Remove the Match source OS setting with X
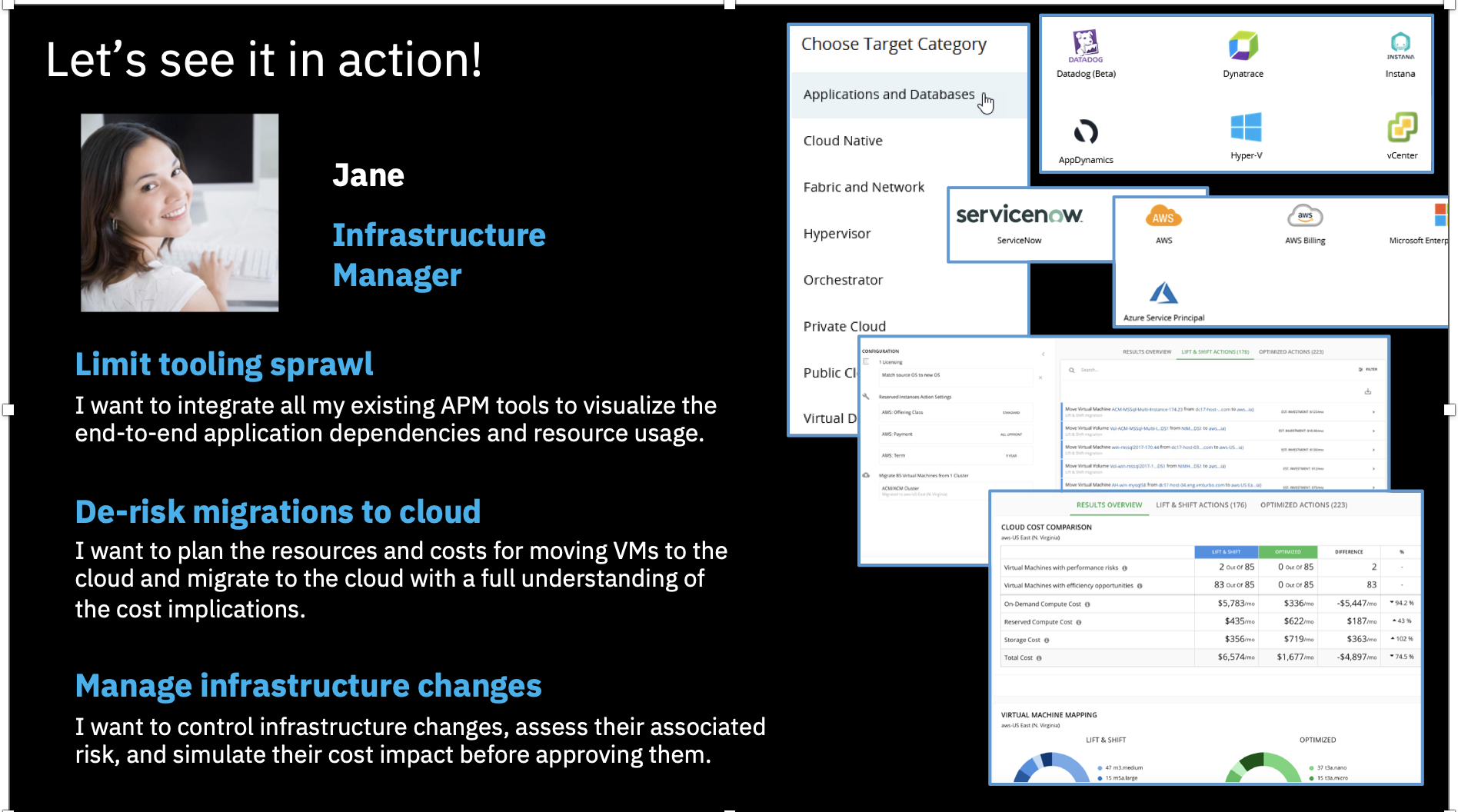Screen dimensions: 1458x812 [1040, 378]
